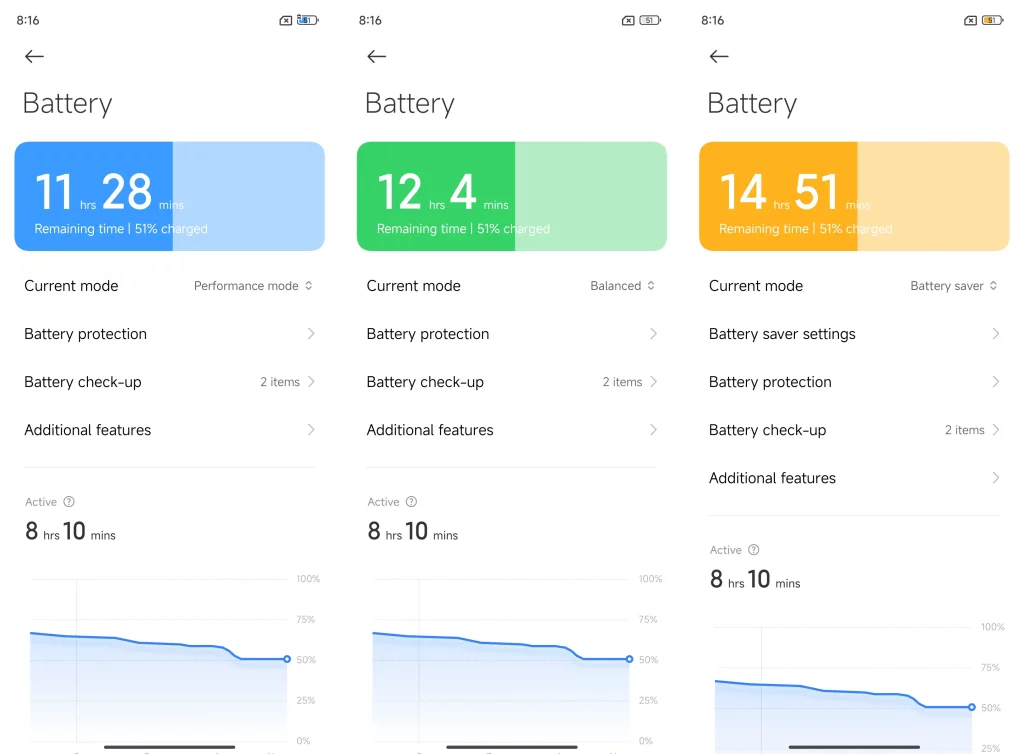This screenshot has width=1024, height=754.
Task: Tap Active help icon on Battery saver screen
Action: (754, 550)
